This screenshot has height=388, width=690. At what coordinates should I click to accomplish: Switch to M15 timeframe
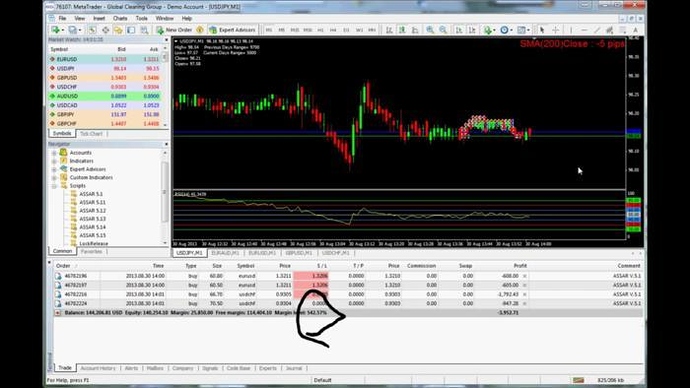click(294, 30)
